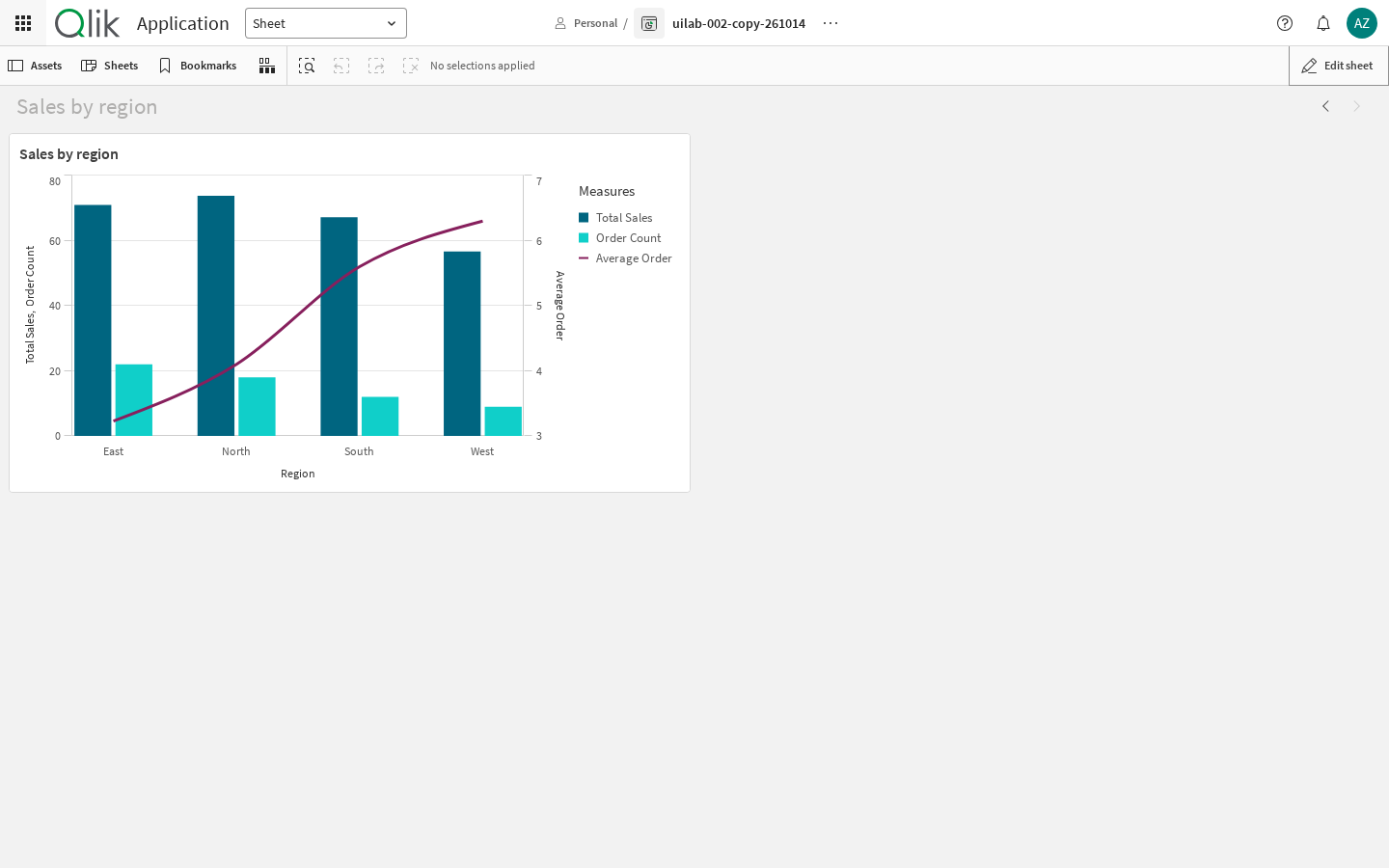Open the Sheet navigation dropdown
This screenshot has height=868, width=1389.
(326, 23)
